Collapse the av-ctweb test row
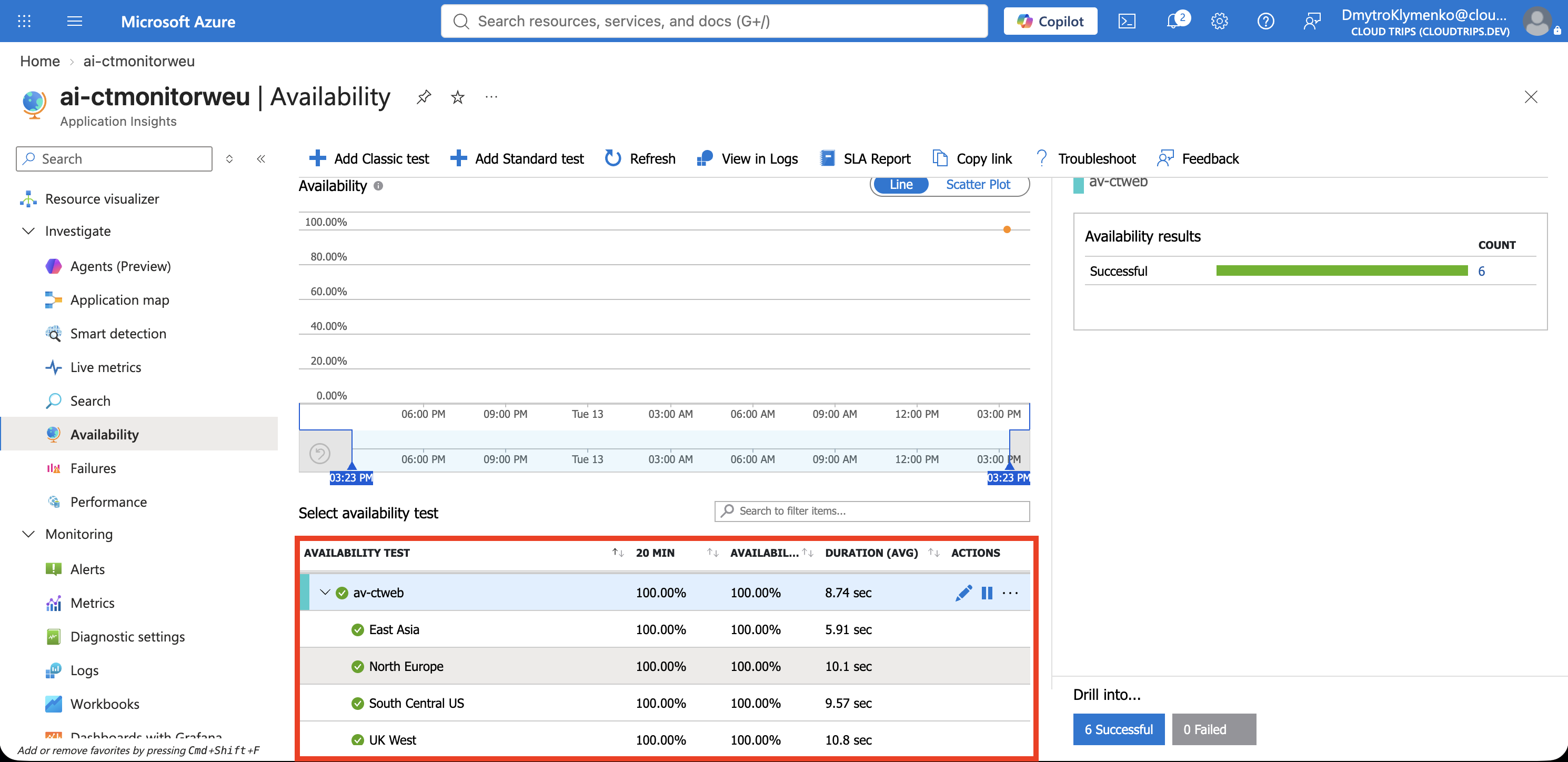The image size is (1568, 762). point(325,592)
